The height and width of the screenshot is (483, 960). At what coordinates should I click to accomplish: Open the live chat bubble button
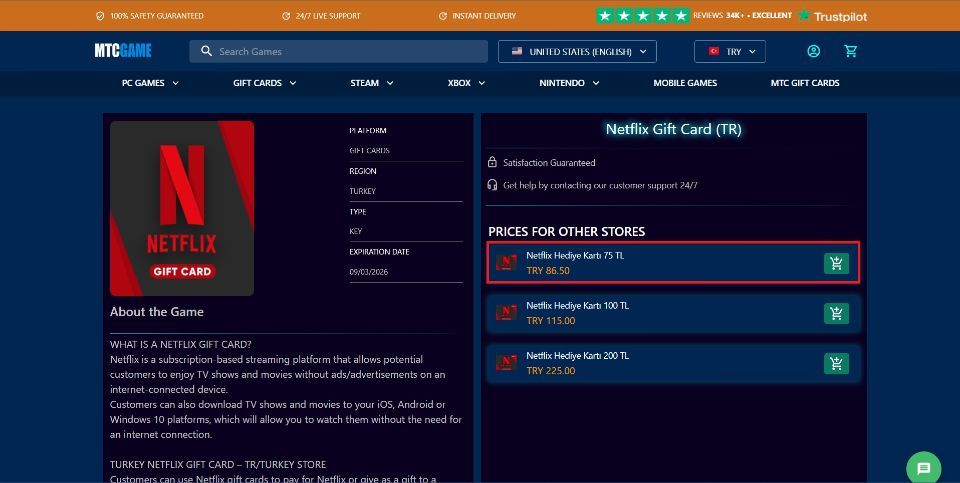923,468
